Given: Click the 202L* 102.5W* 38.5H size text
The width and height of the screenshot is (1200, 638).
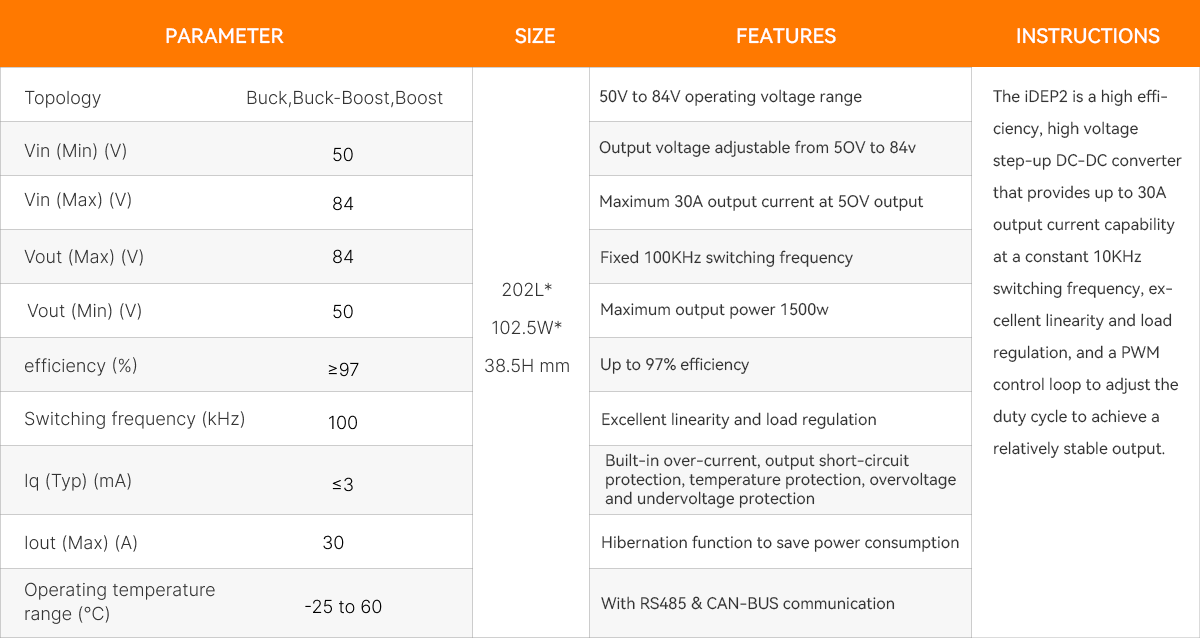Looking at the screenshot, I should [x=527, y=327].
